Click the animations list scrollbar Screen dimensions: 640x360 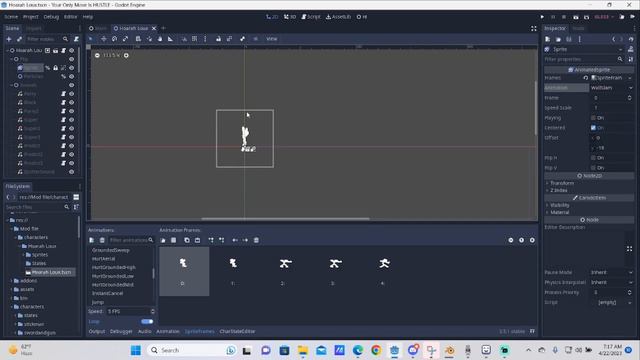click(x=153, y=273)
